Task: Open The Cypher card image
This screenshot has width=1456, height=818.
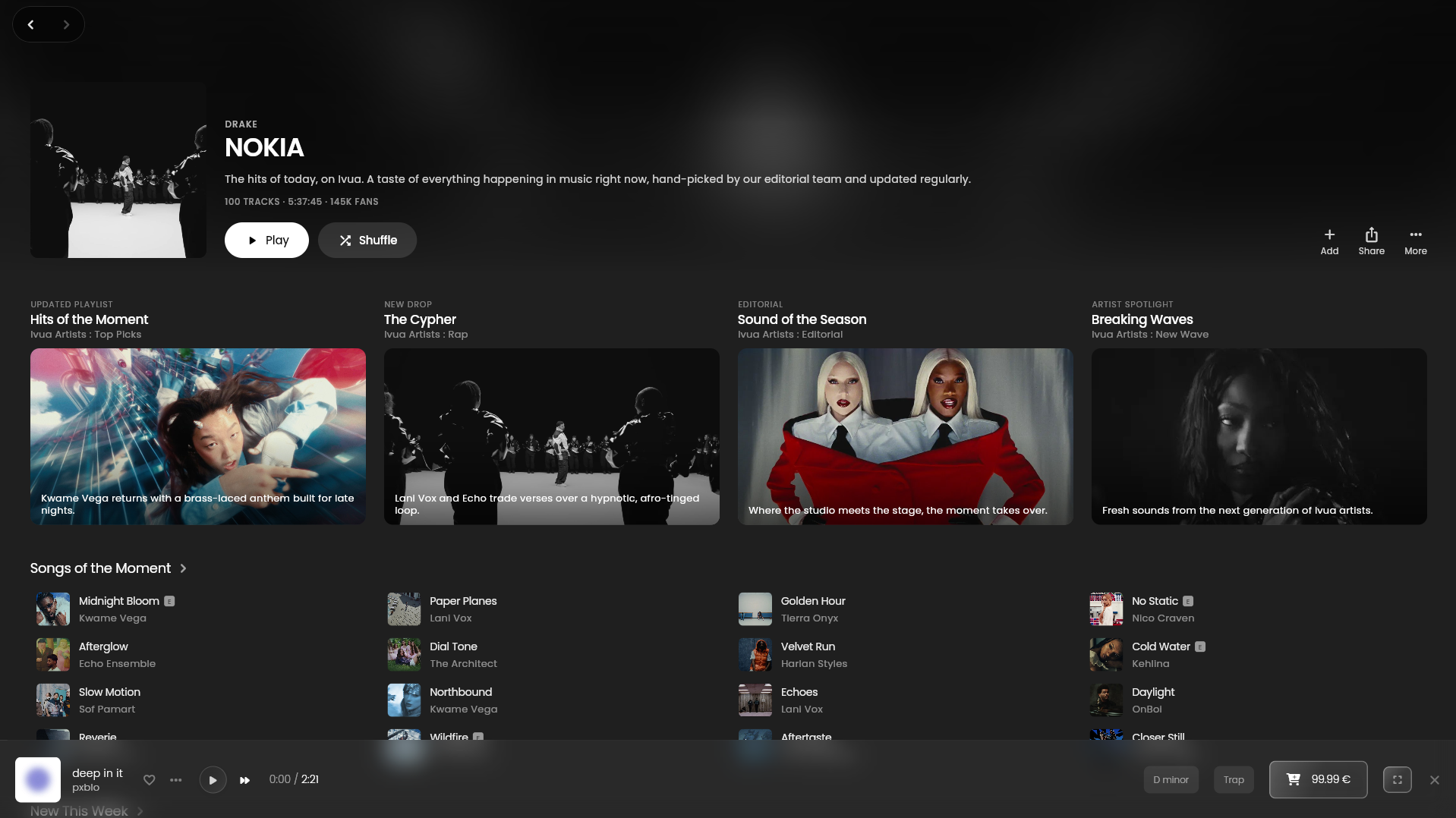Action: 552,436
